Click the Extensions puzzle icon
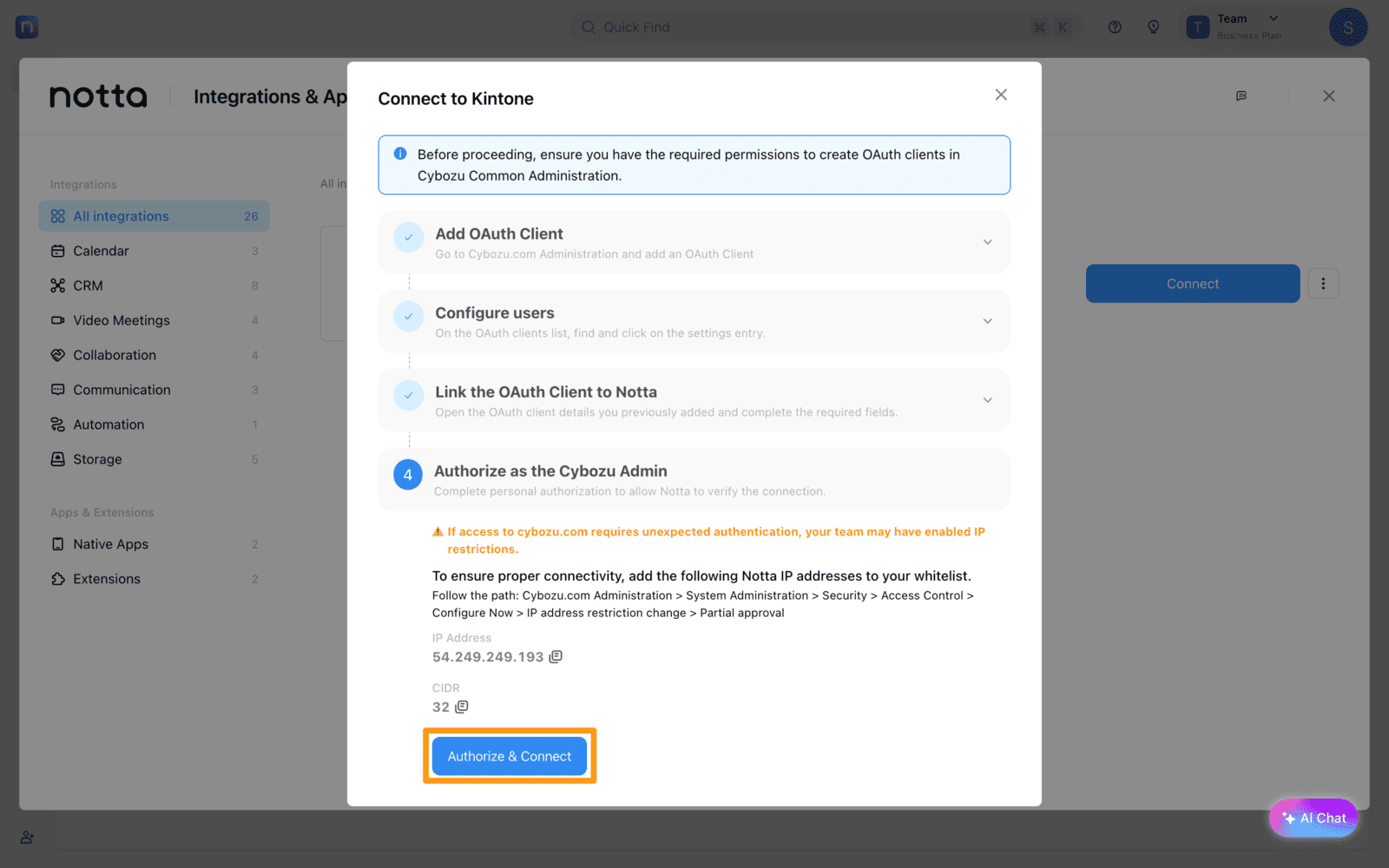Viewport: 1389px width, 868px height. [58, 579]
